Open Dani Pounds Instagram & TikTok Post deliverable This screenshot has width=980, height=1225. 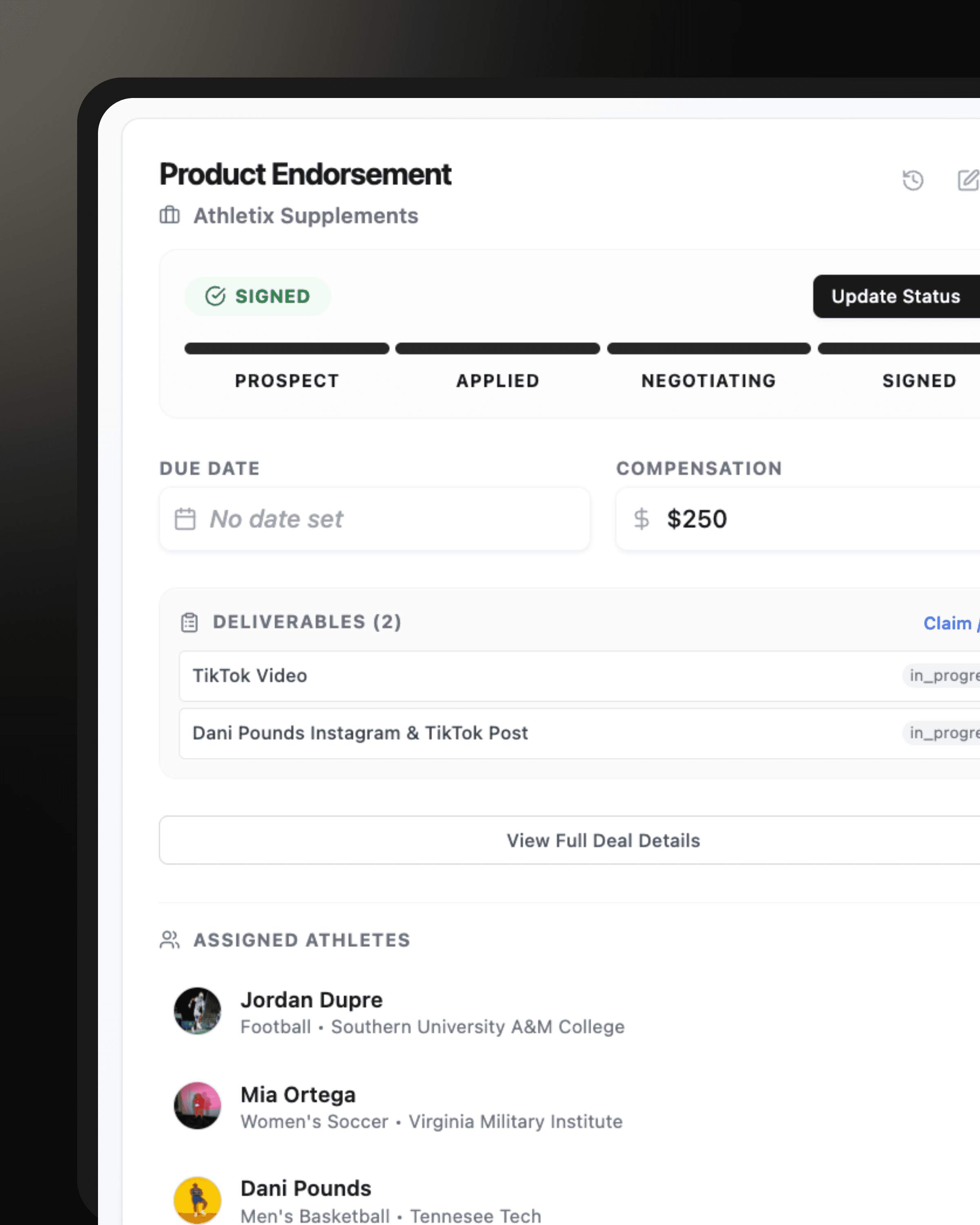pos(360,733)
